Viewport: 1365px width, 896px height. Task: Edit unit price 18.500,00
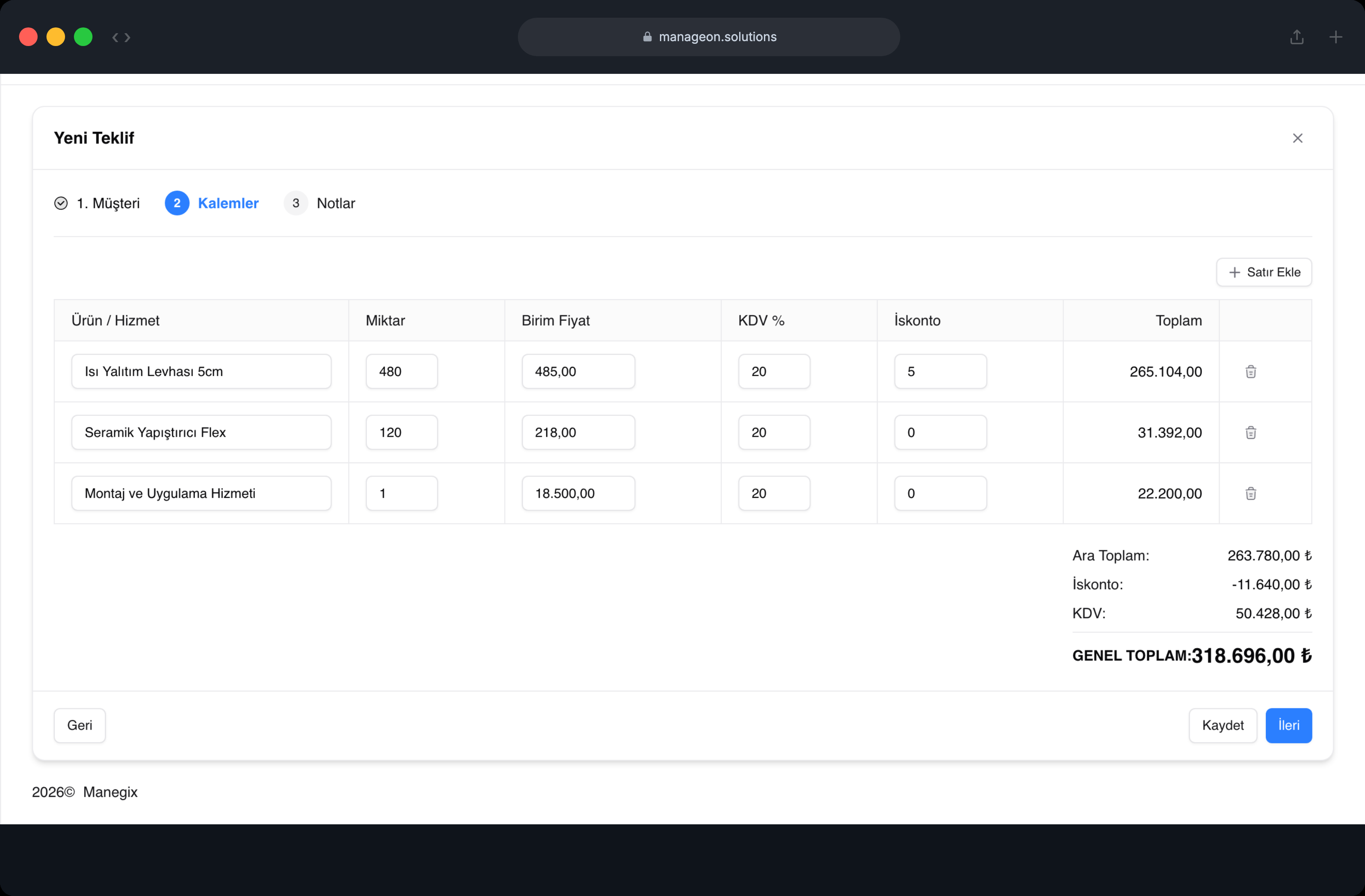pos(578,493)
